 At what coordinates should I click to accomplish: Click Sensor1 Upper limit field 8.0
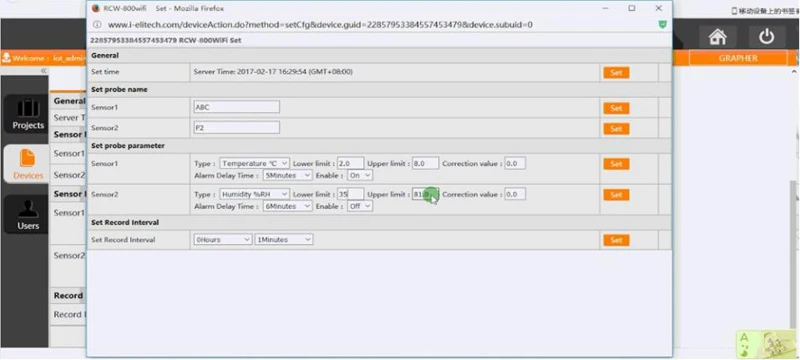coord(426,163)
